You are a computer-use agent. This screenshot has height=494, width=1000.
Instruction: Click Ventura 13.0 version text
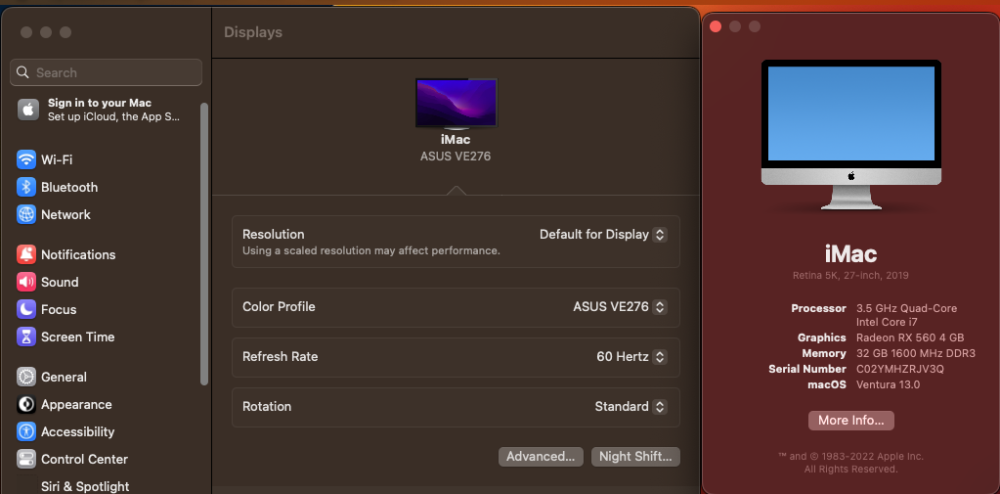point(888,384)
